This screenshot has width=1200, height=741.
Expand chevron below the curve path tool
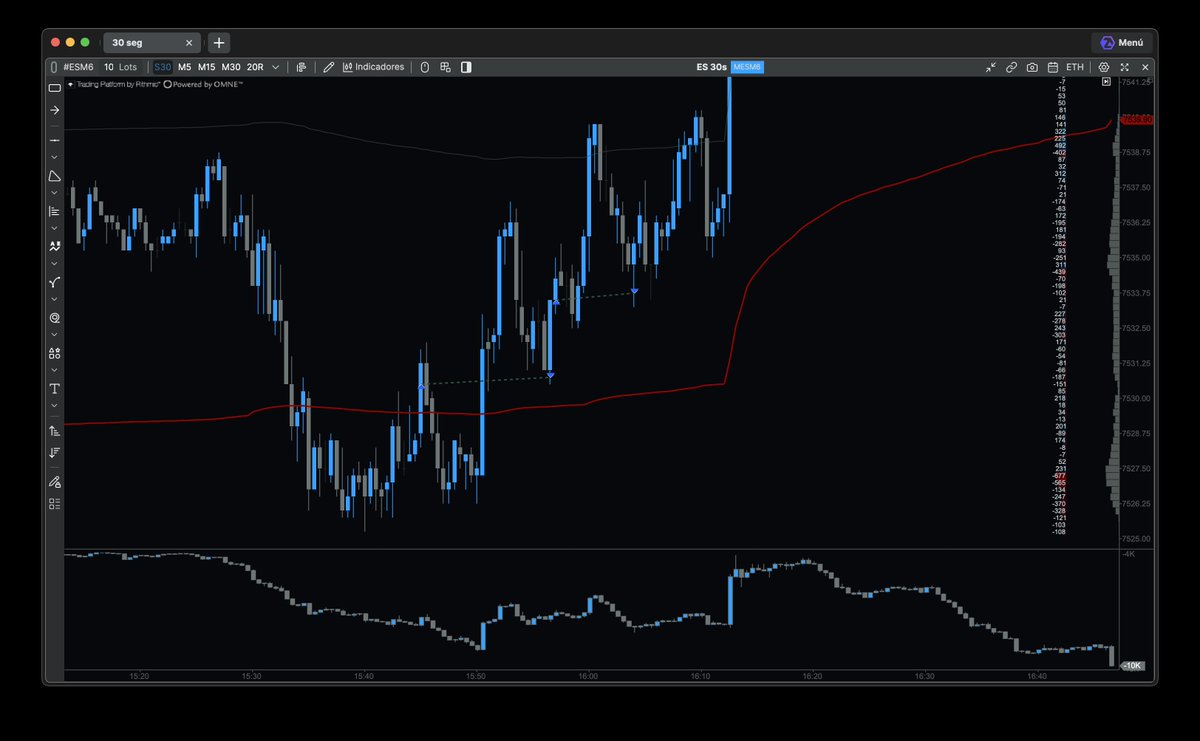pyautogui.click(x=54, y=299)
